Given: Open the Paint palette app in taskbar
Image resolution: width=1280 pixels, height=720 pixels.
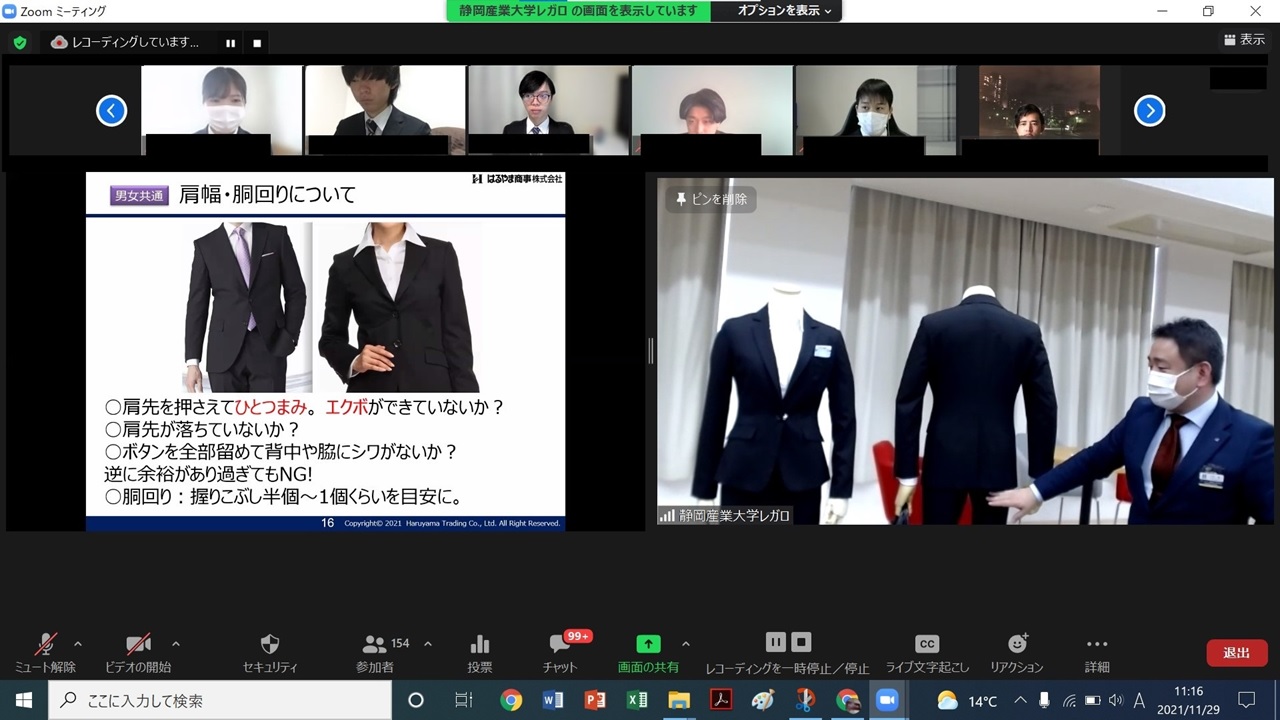Looking at the screenshot, I should 763,700.
